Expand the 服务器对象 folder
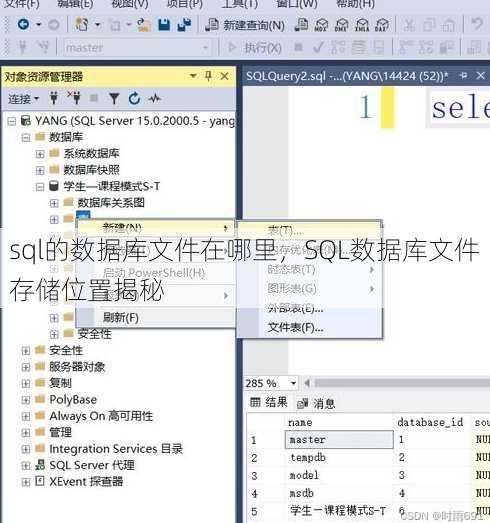Viewport: 490px width, 523px height. pyautogui.click(x=26, y=367)
